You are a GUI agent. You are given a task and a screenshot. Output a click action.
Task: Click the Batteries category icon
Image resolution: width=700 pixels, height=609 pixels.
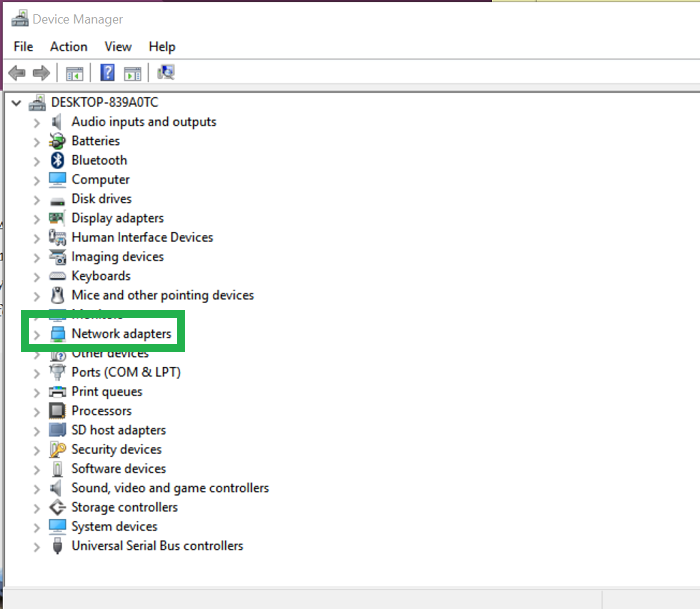[58, 141]
